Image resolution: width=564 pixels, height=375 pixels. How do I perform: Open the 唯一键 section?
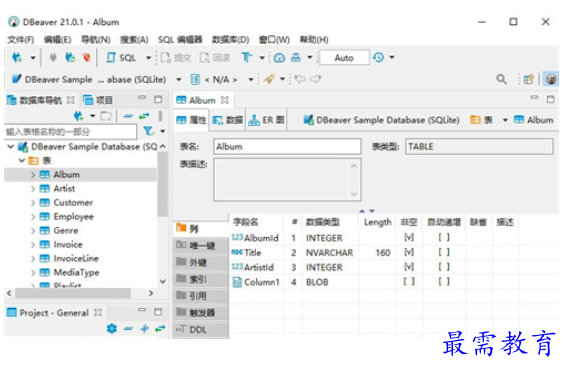click(200, 246)
